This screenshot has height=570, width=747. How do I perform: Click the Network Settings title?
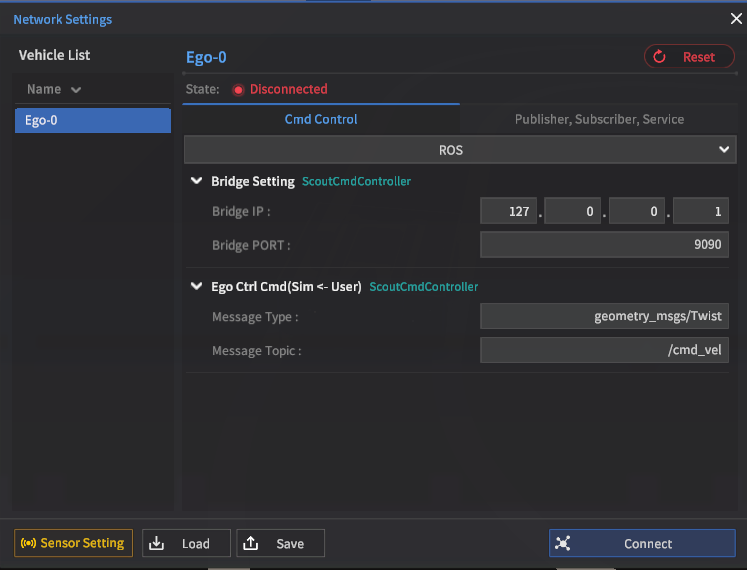pyautogui.click(x=62, y=20)
